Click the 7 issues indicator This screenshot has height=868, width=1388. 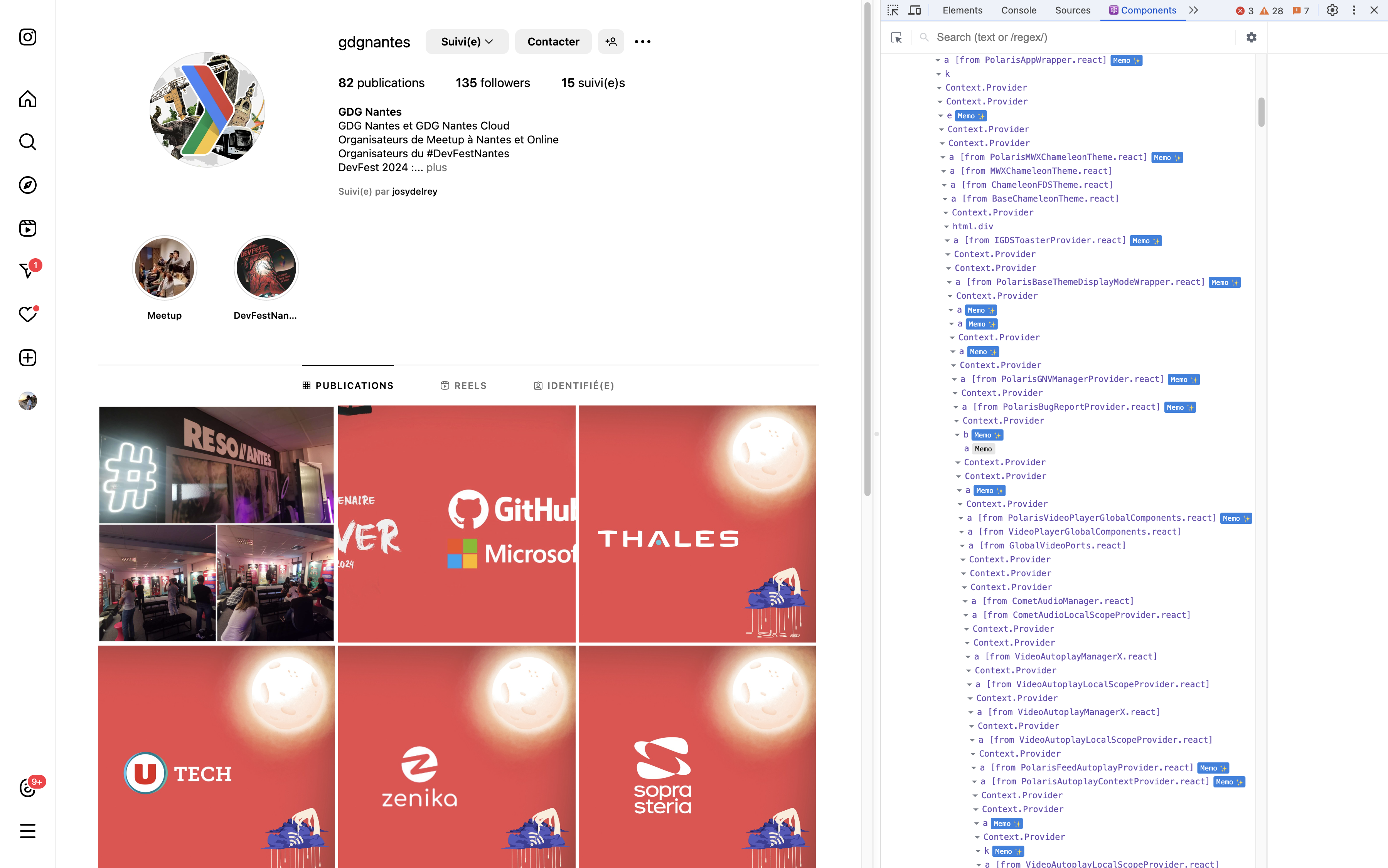[1301, 11]
